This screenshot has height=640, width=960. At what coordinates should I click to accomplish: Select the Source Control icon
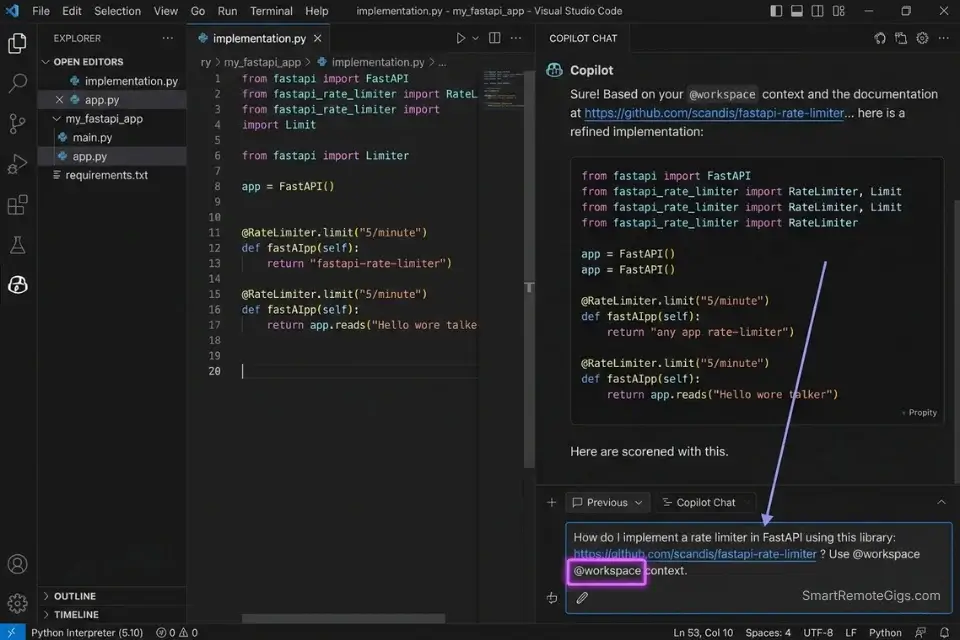pyautogui.click(x=17, y=124)
